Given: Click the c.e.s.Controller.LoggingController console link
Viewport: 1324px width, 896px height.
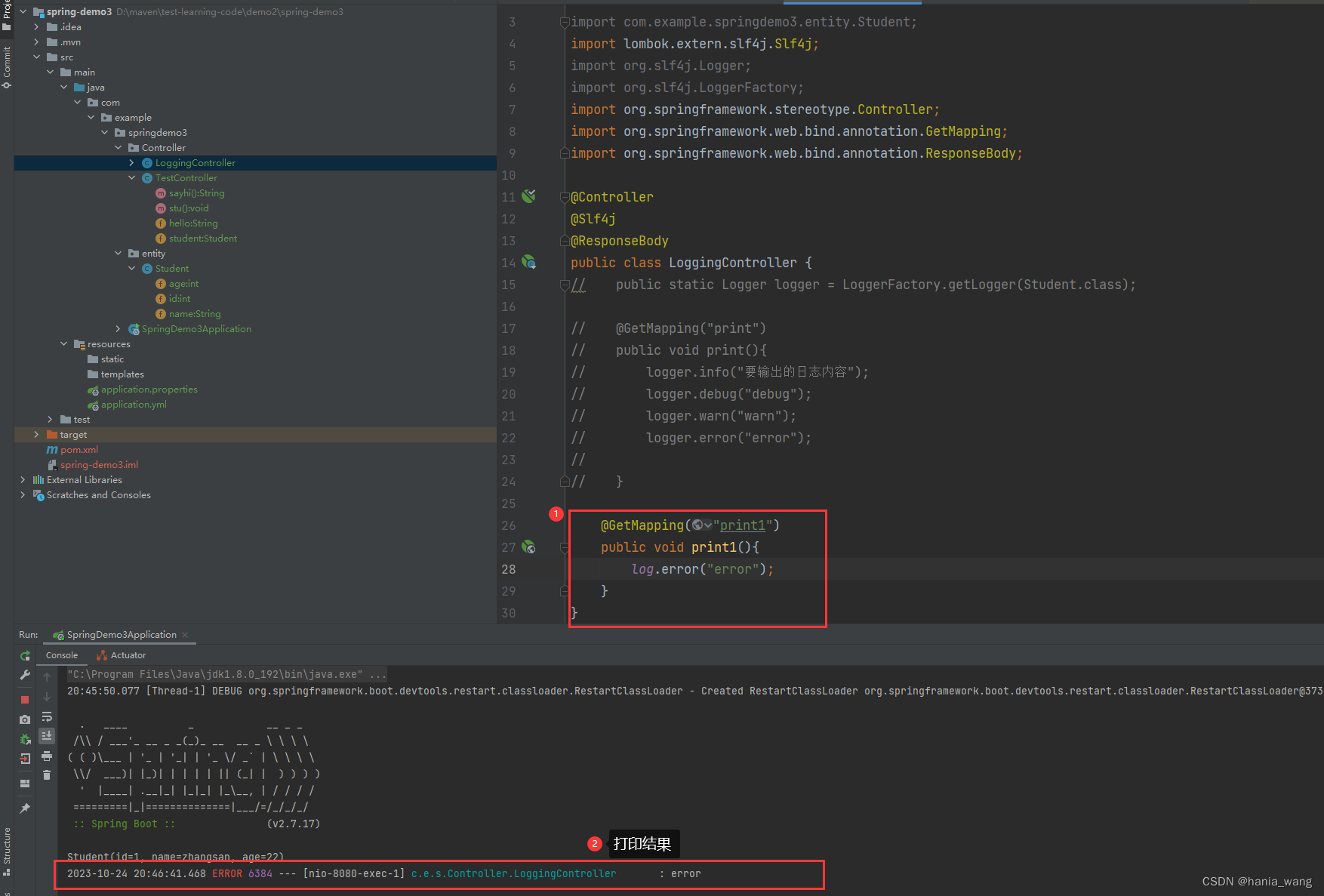Looking at the screenshot, I should pos(513,873).
